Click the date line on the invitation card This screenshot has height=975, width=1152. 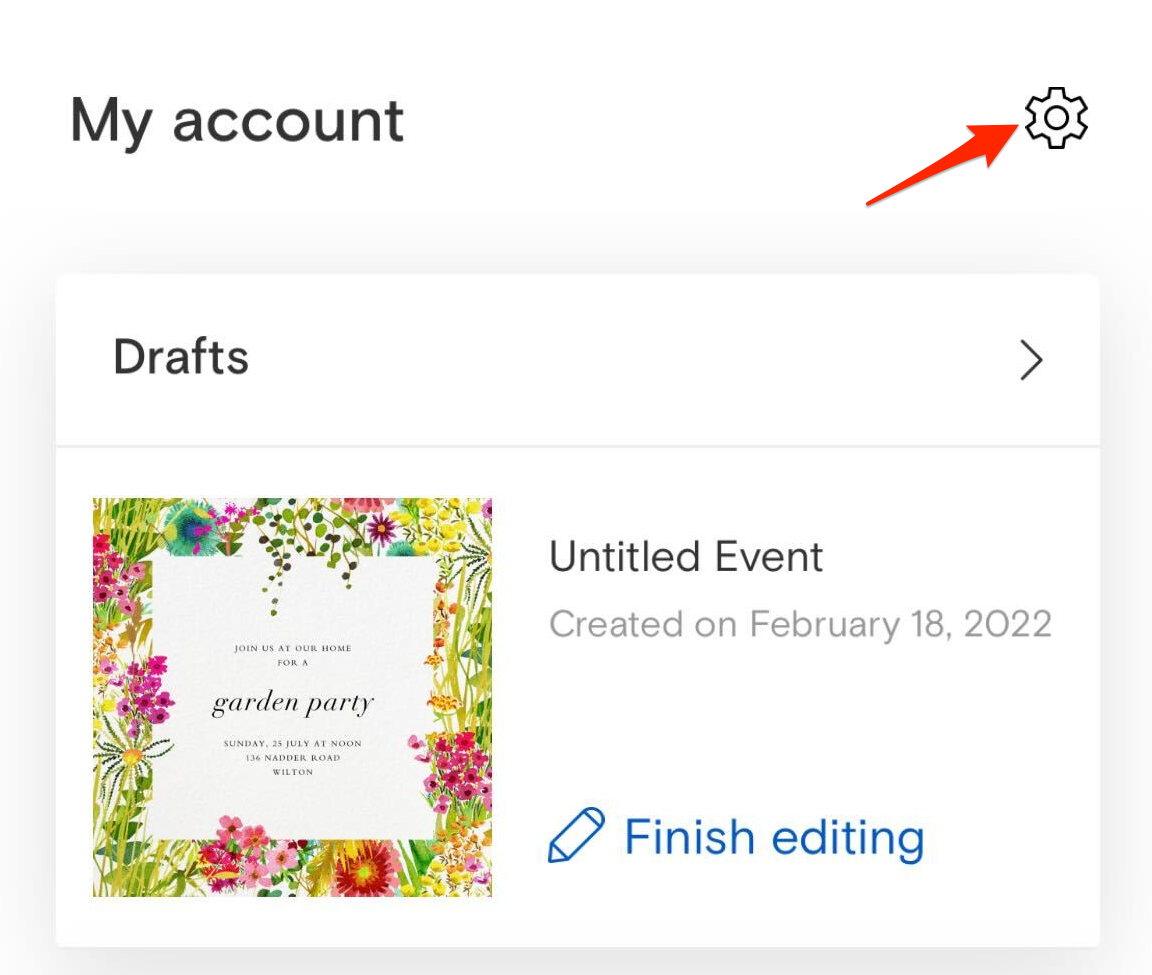292,744
